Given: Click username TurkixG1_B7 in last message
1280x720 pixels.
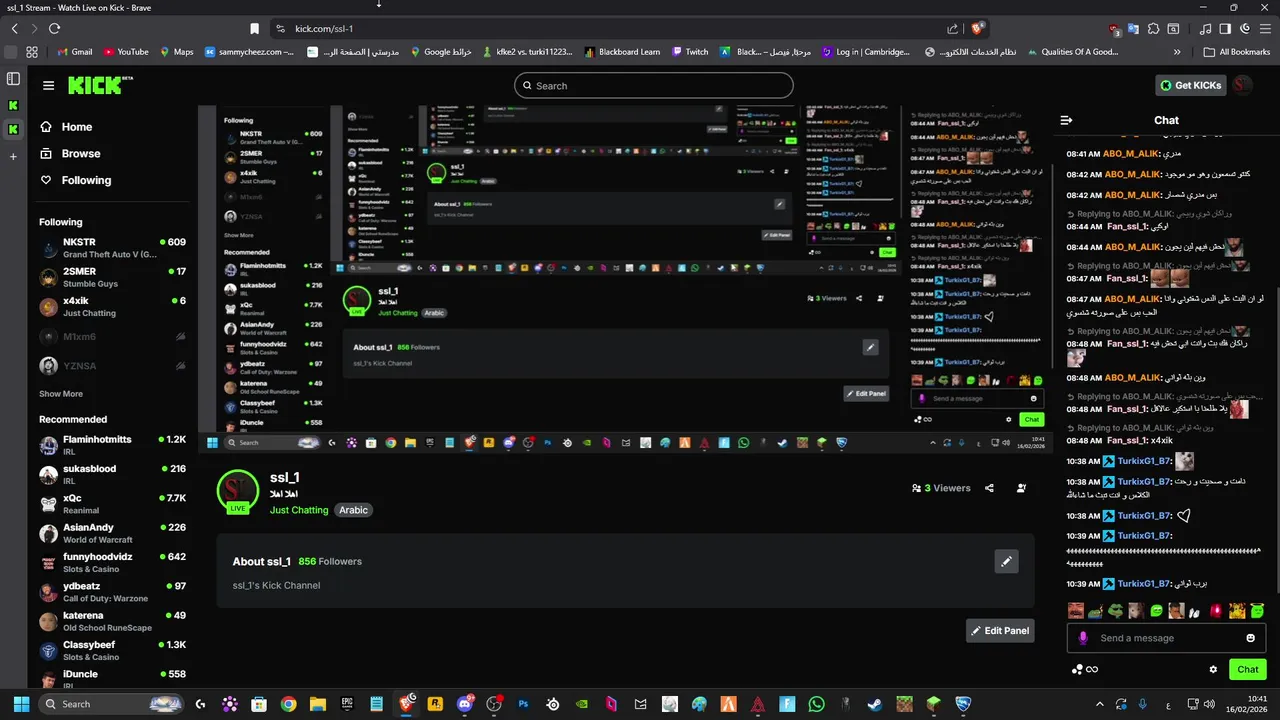Looking at the screenshot, I should 1143,584.
